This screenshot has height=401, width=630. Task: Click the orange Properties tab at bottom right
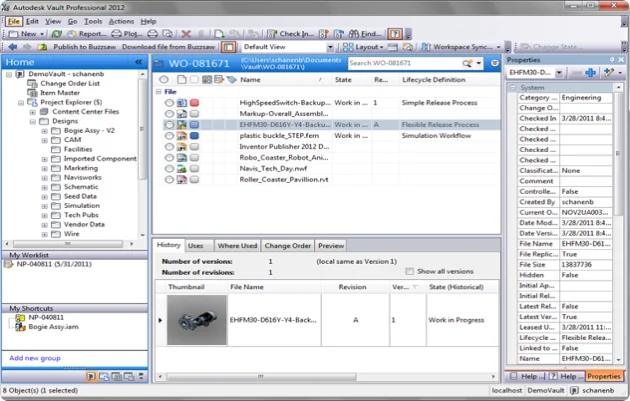pyautogui.click(x=603, y=376)
